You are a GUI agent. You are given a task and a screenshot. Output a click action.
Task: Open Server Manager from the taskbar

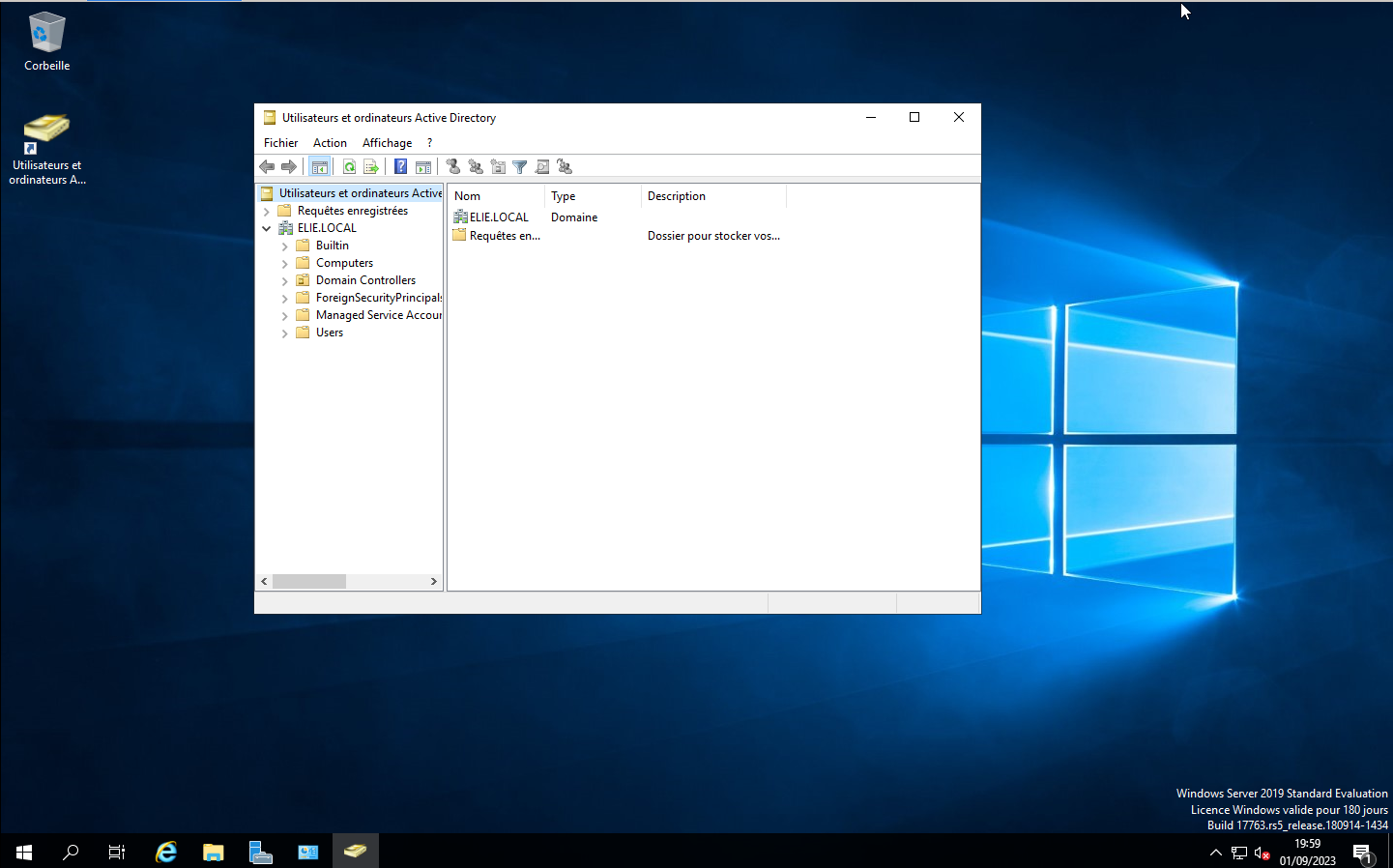pos(261,852)
